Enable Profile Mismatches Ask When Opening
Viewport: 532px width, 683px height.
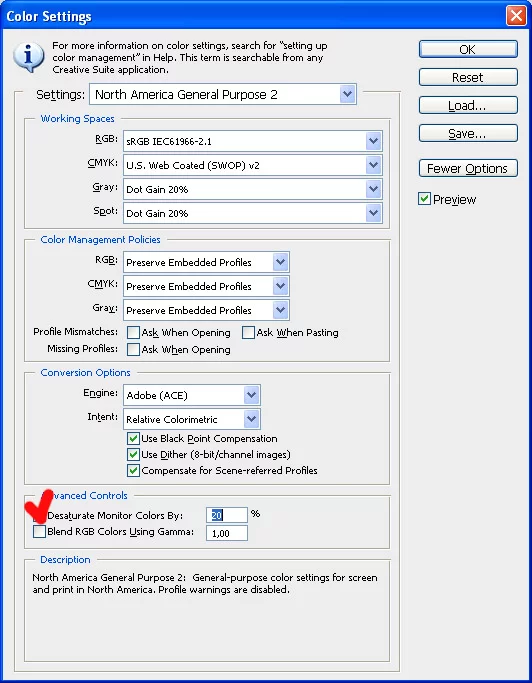[133, 333]
